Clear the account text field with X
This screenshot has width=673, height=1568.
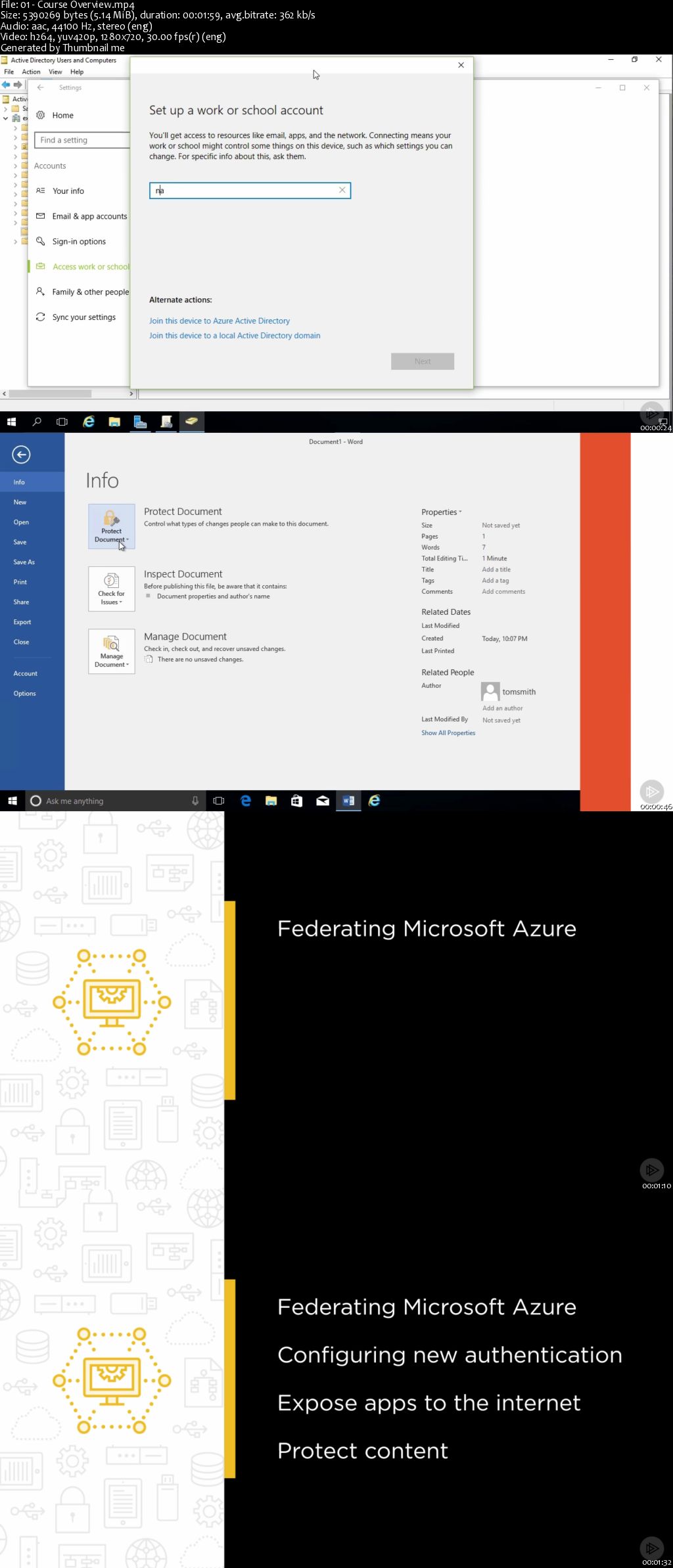tap(342, 190)
